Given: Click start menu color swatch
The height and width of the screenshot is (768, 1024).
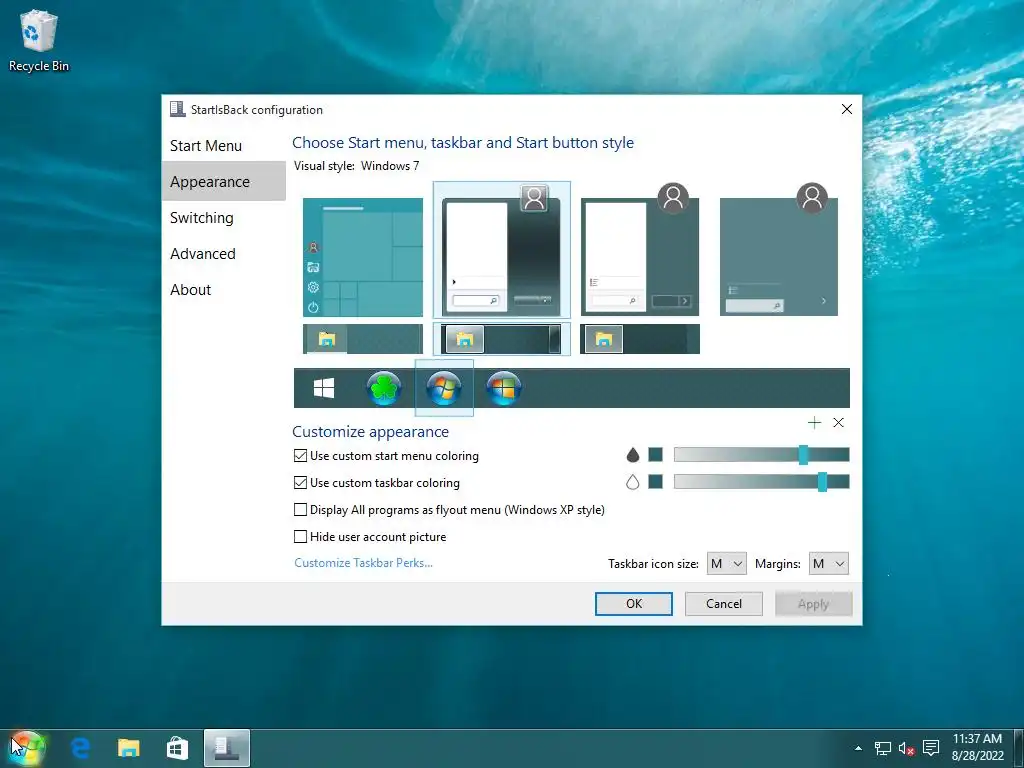Looking at the screenshot, I should tap(656, 455).
